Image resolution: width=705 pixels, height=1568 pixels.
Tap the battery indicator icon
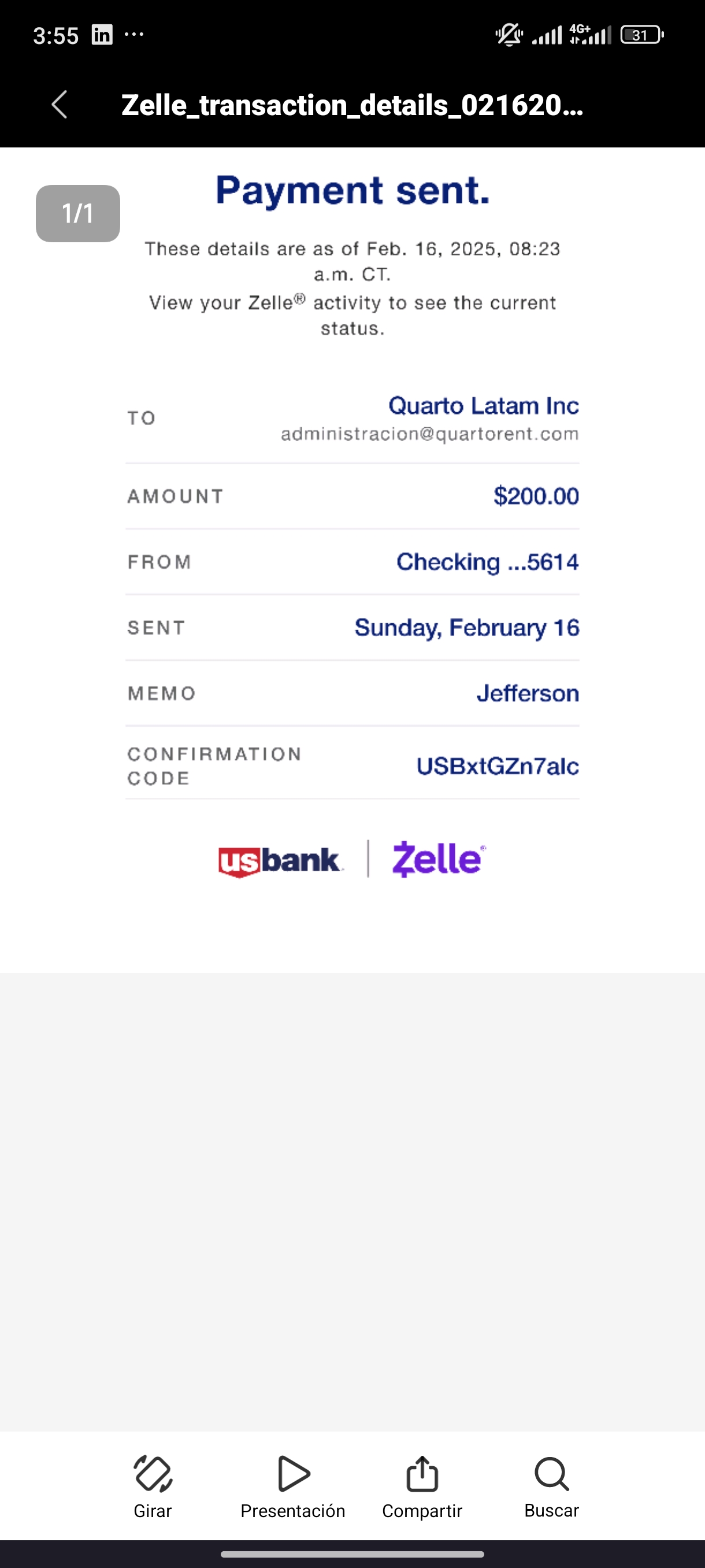[642, 35]
